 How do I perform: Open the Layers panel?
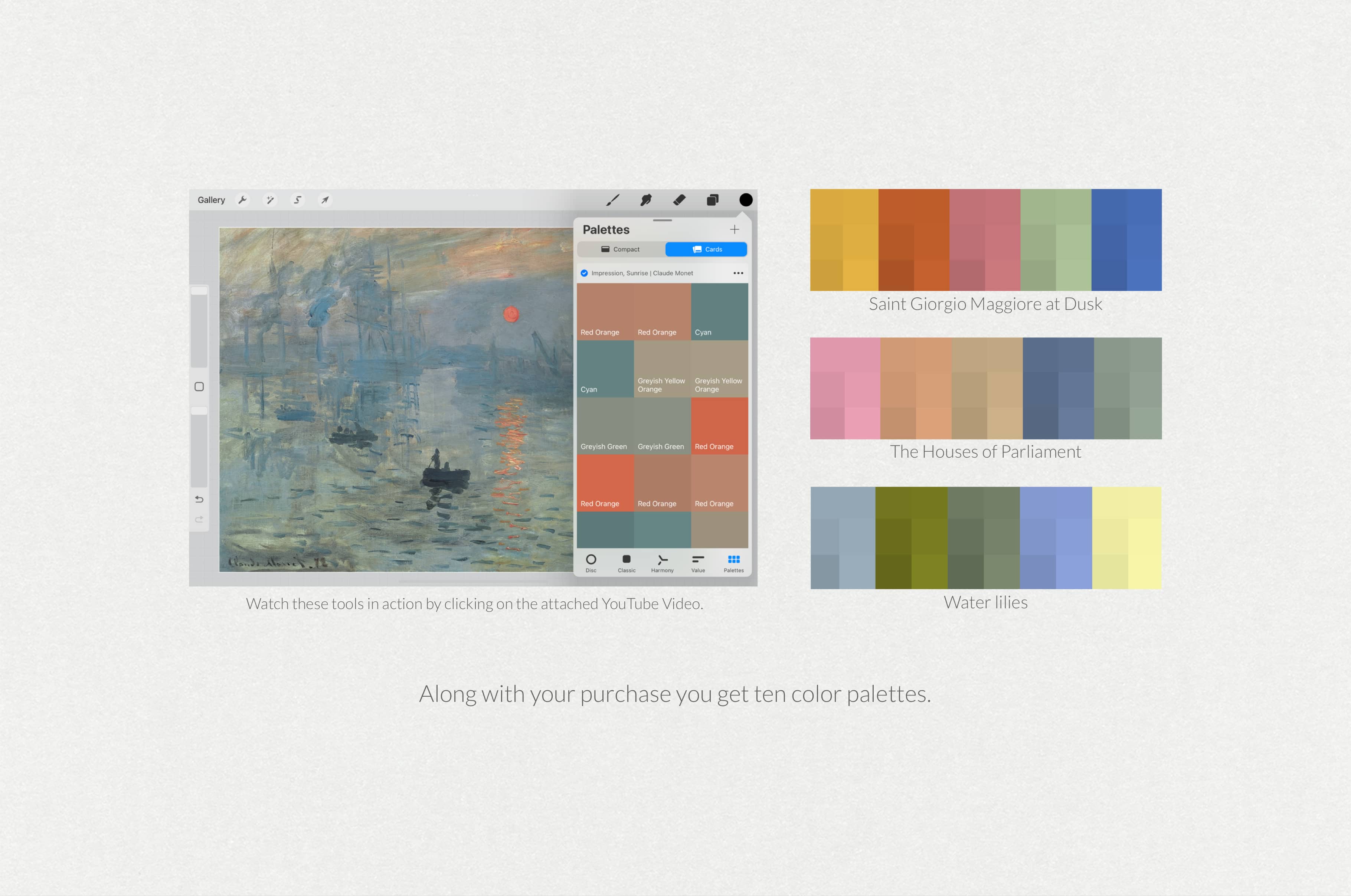pos(712,200)
